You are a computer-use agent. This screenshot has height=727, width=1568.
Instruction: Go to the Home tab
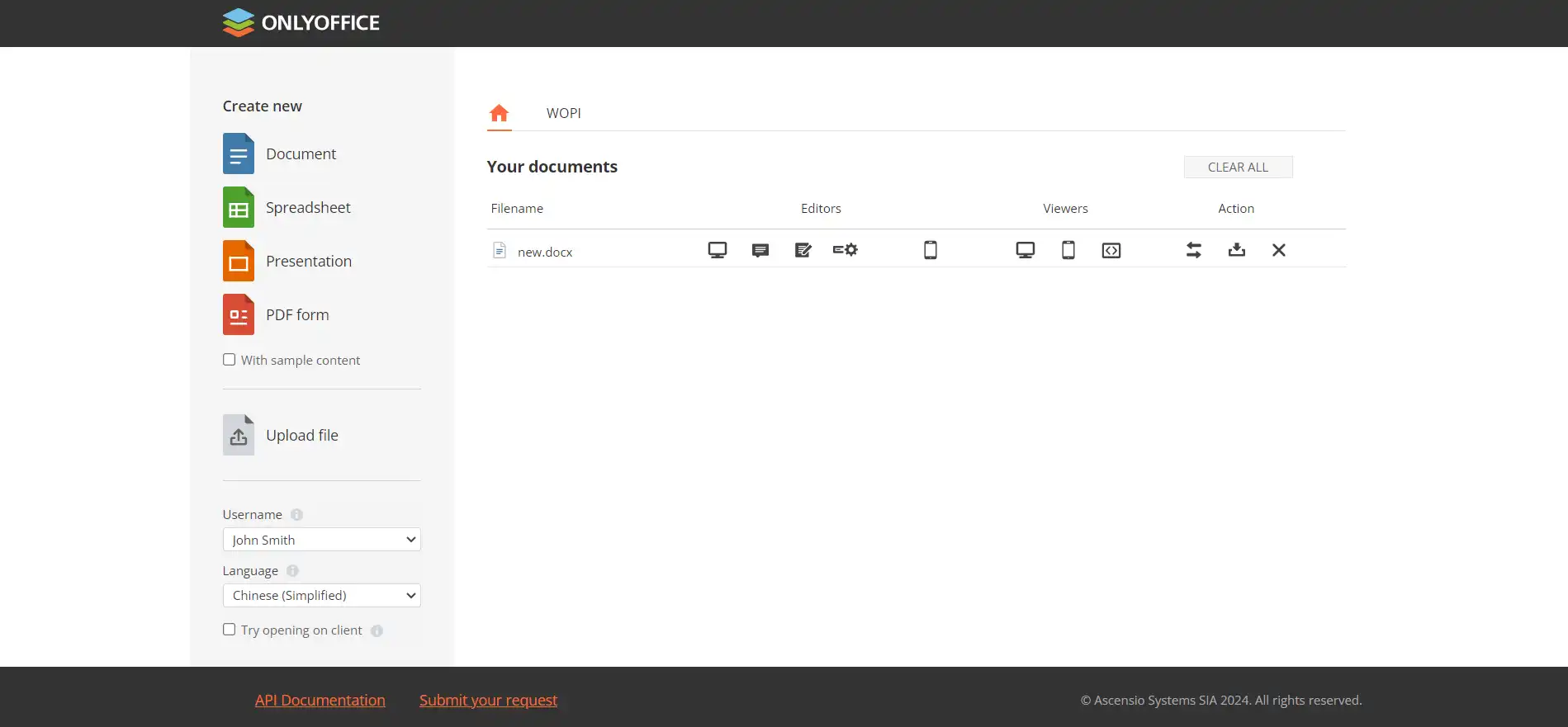pyautogui.click(x=499, y=113)
